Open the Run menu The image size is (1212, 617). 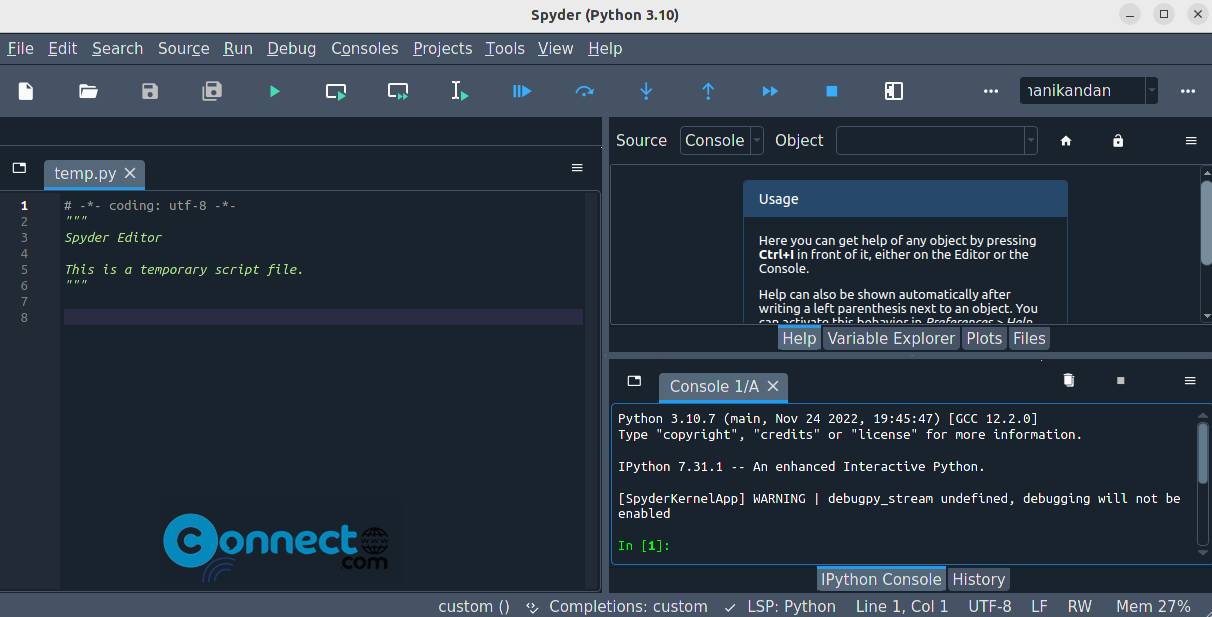click(238, 48)
